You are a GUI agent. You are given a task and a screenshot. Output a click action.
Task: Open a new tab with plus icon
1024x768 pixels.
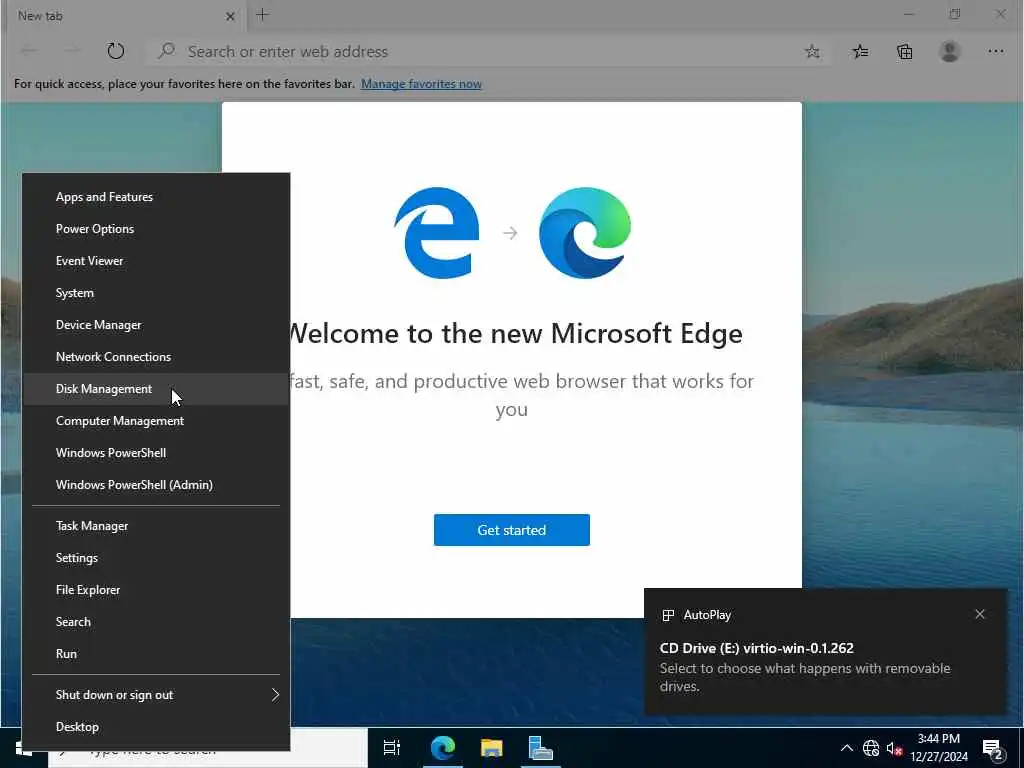coord(263,15)
